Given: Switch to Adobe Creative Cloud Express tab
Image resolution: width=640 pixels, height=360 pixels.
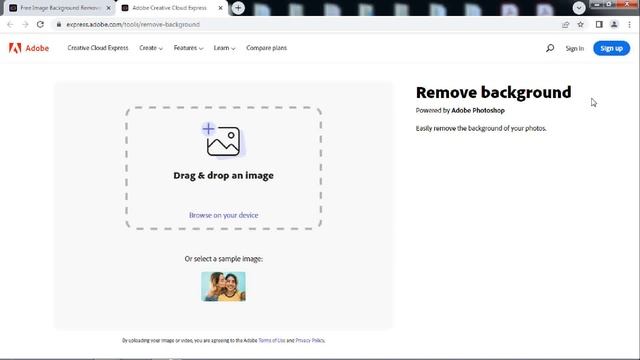Looking at the screenshot, I should 171,8.
